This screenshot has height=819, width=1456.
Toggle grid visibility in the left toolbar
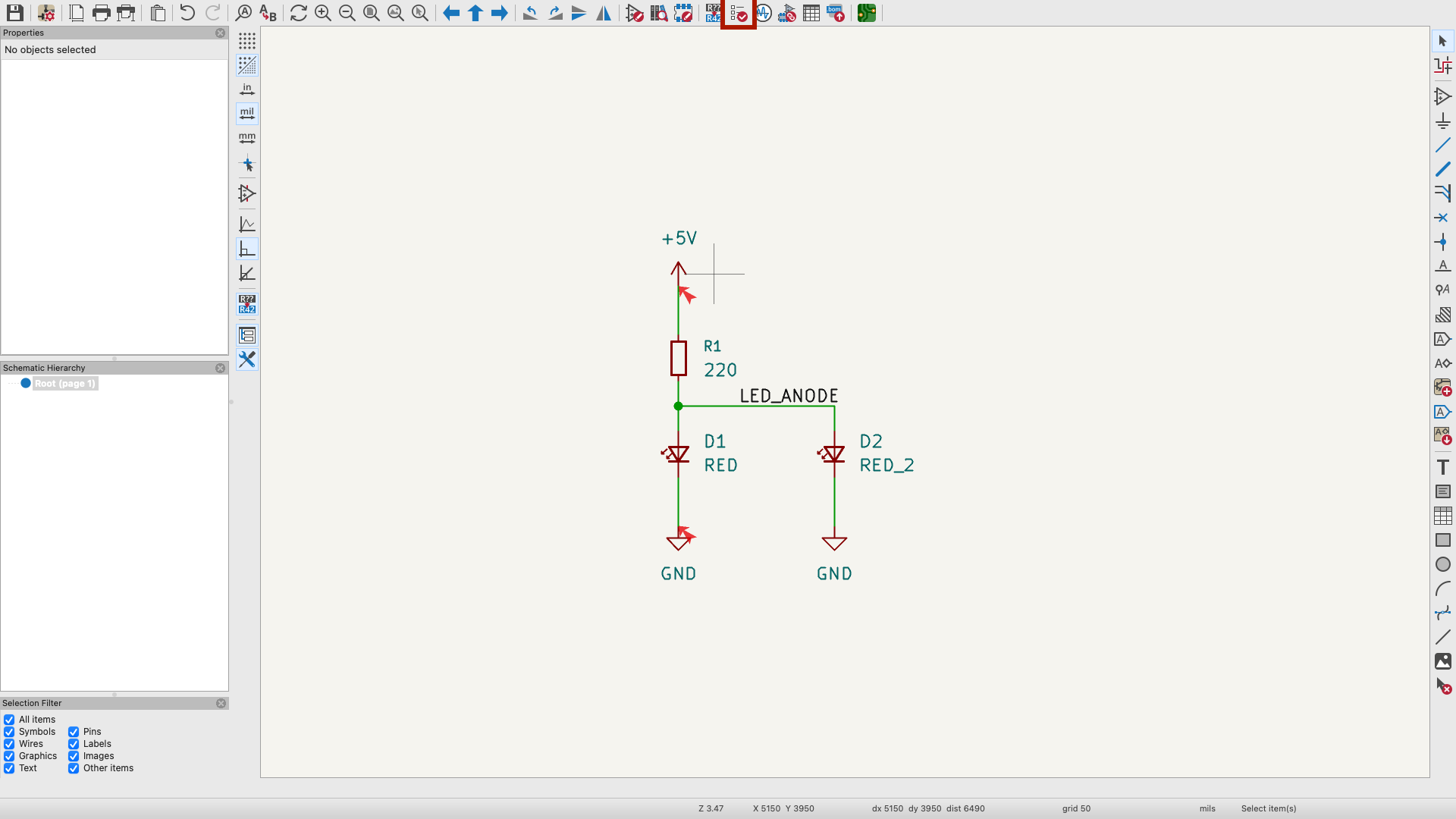coord(247,40)
